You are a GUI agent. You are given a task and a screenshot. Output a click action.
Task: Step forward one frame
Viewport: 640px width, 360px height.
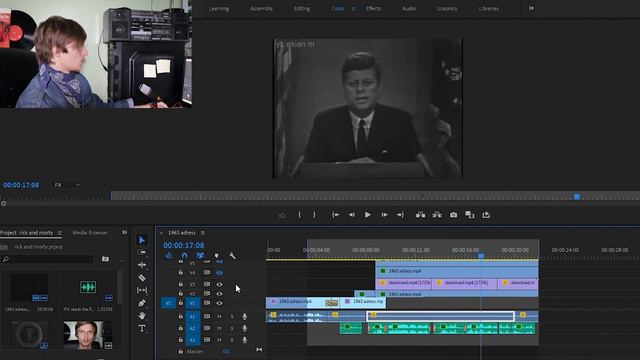384,215
